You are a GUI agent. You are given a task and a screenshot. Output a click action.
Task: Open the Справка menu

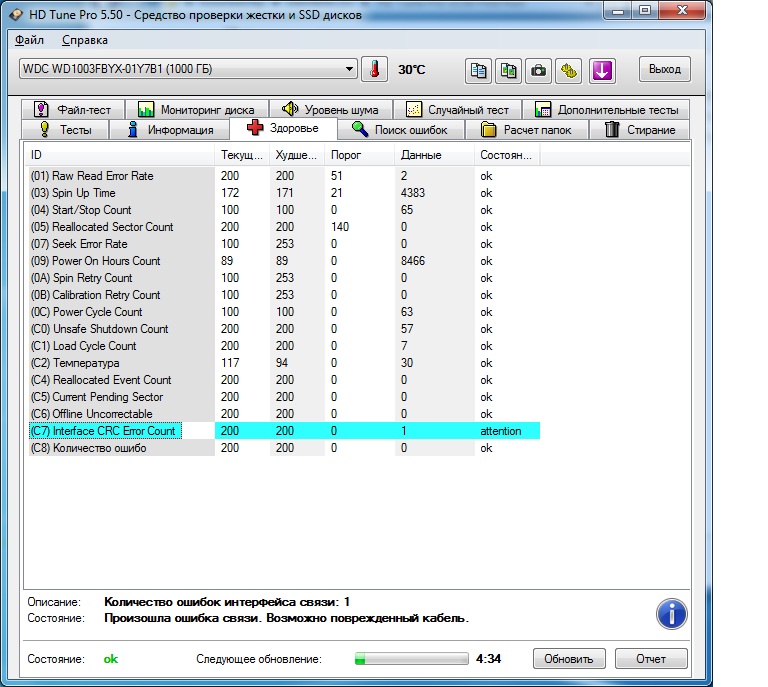click(x=85, y=40)
